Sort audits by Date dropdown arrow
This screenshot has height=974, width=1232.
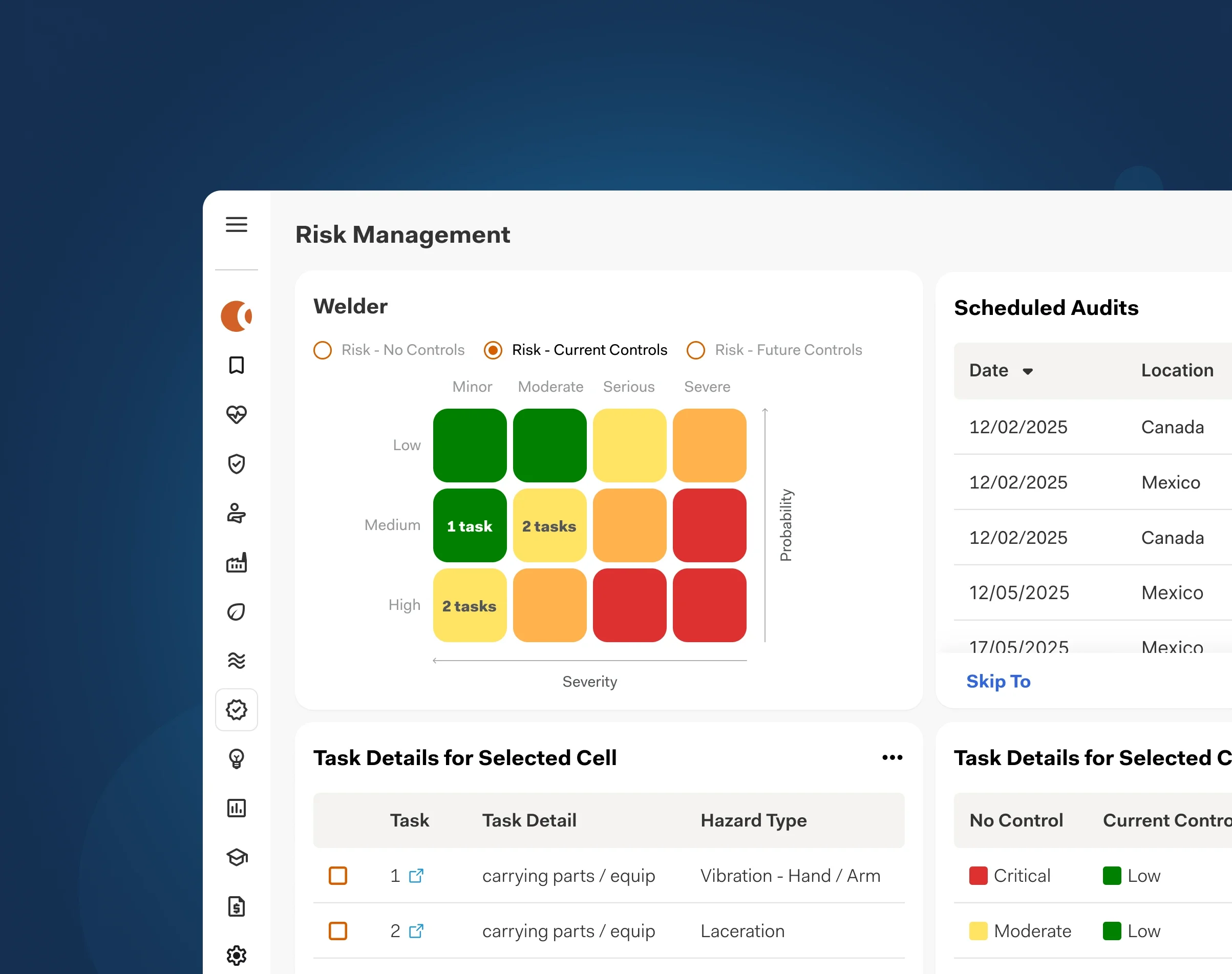(1027, 371)
